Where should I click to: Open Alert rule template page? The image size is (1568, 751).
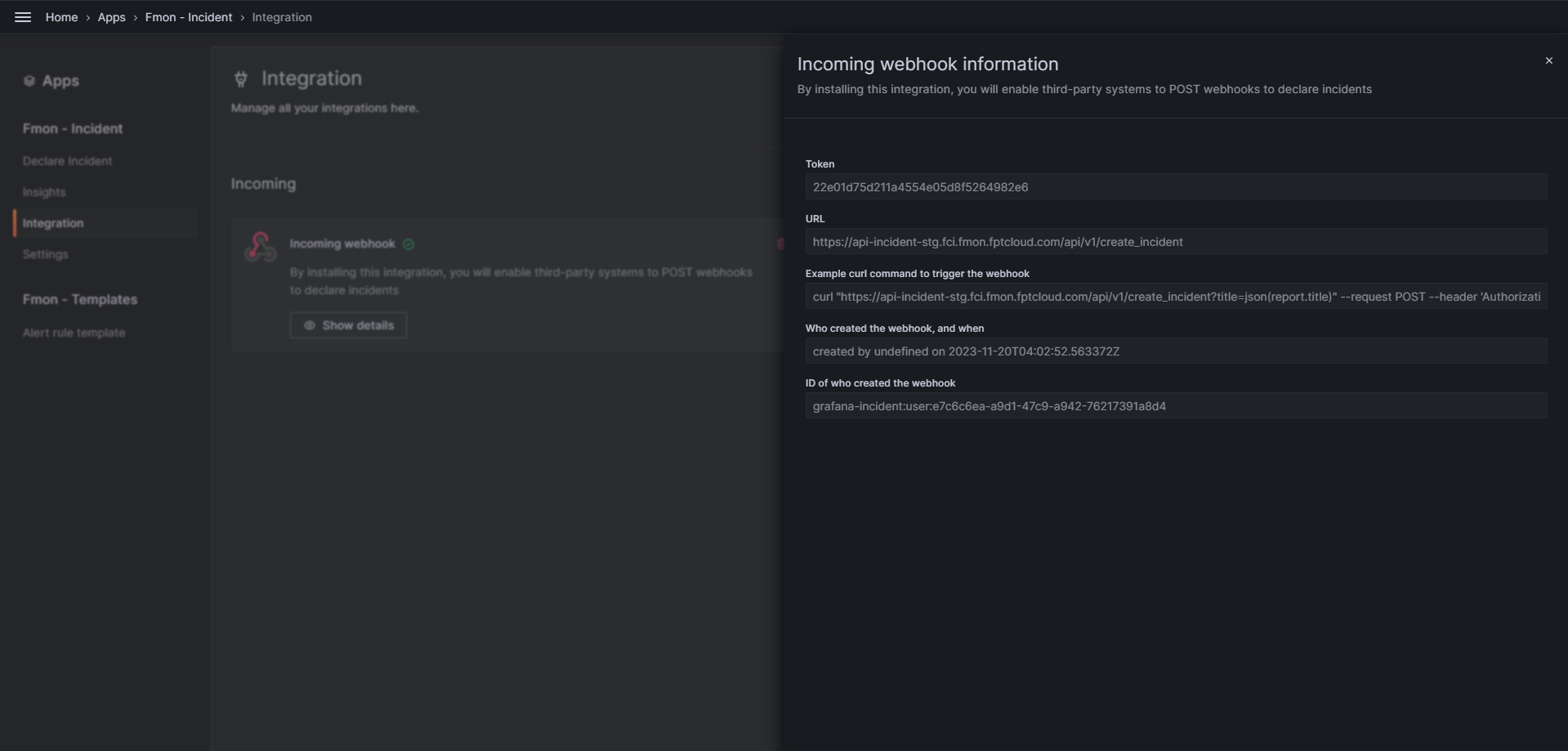coord(74,333)
